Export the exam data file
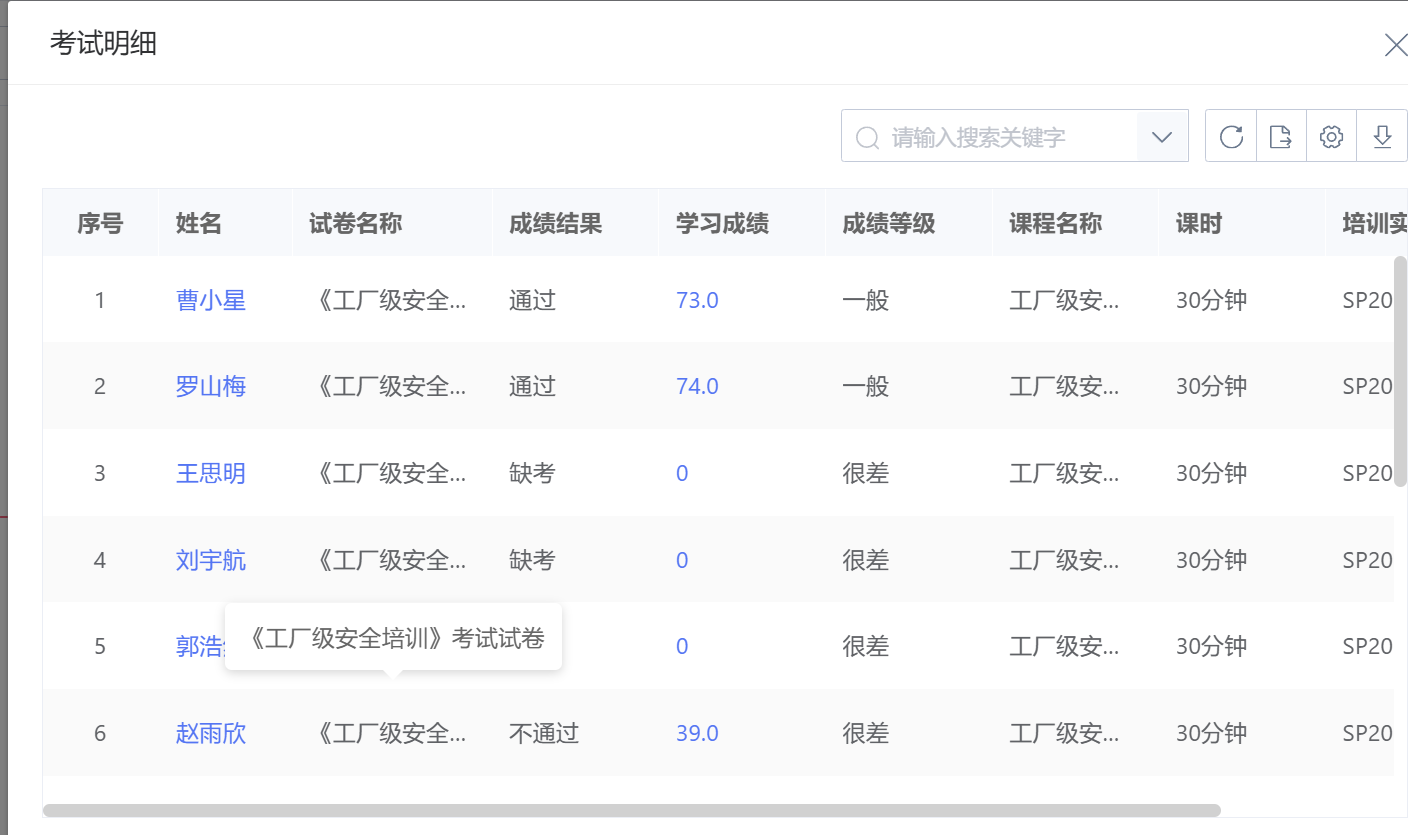Viewport: 1408px width, 835px height. click(x=1281, y=135)
